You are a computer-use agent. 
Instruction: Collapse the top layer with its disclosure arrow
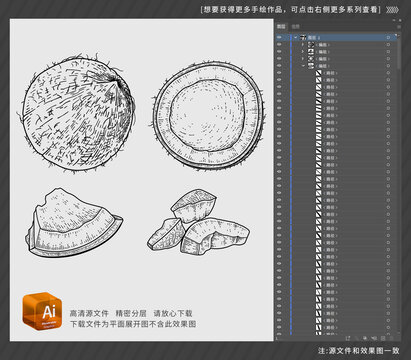coord(295,38)
